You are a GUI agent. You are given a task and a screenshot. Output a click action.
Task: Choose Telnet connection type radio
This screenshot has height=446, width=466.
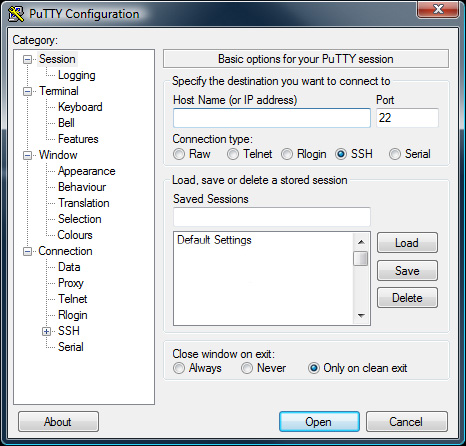tap(233, 154)
